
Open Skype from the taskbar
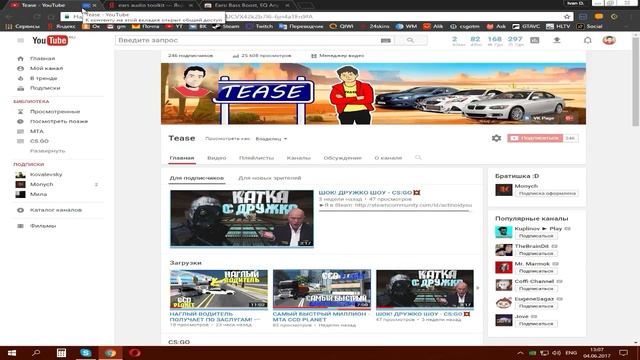[x=86, y=353]
